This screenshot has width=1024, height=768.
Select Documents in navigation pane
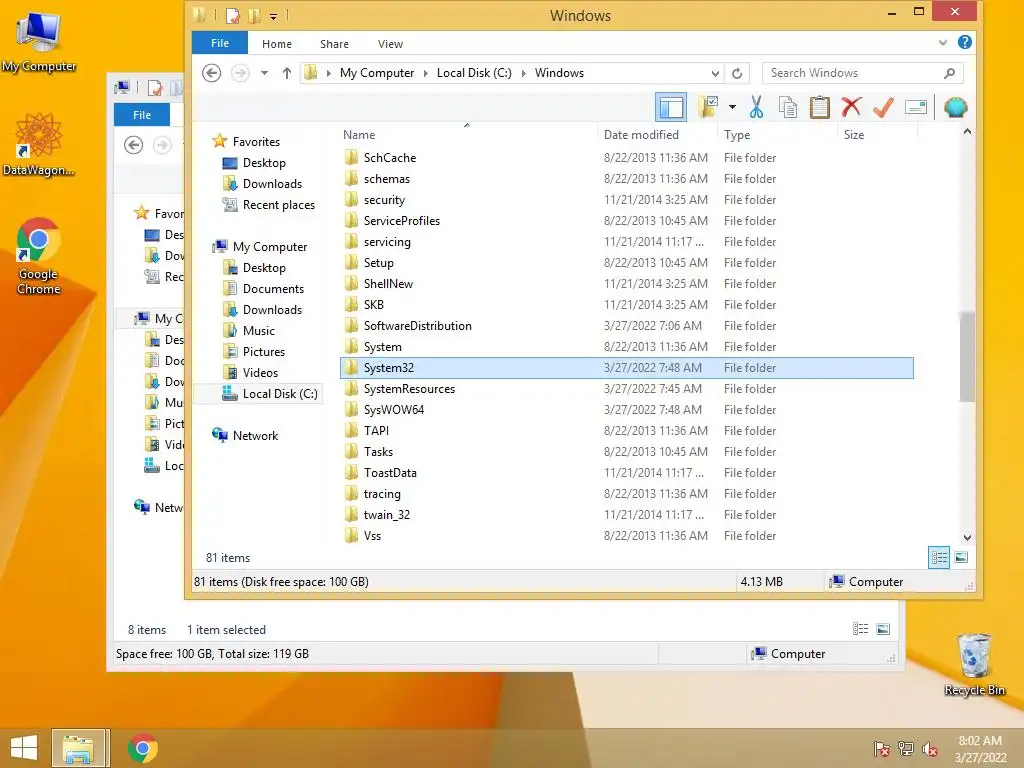pos(263,289)
